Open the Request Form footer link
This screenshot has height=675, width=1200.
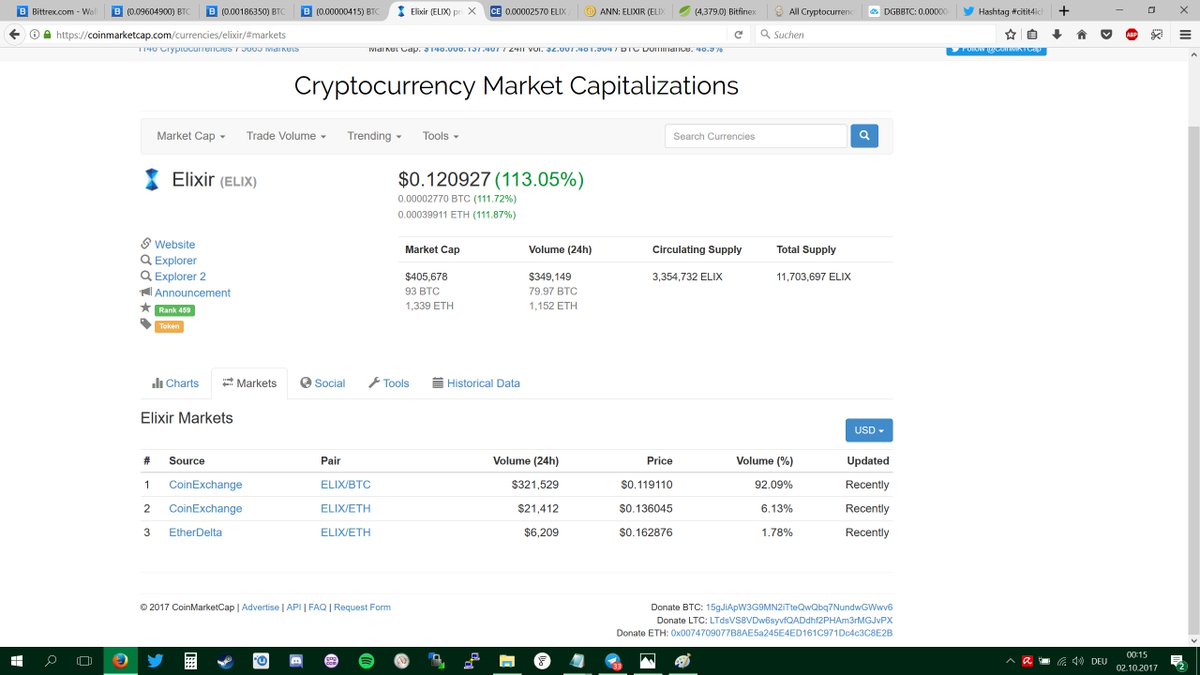362,607
